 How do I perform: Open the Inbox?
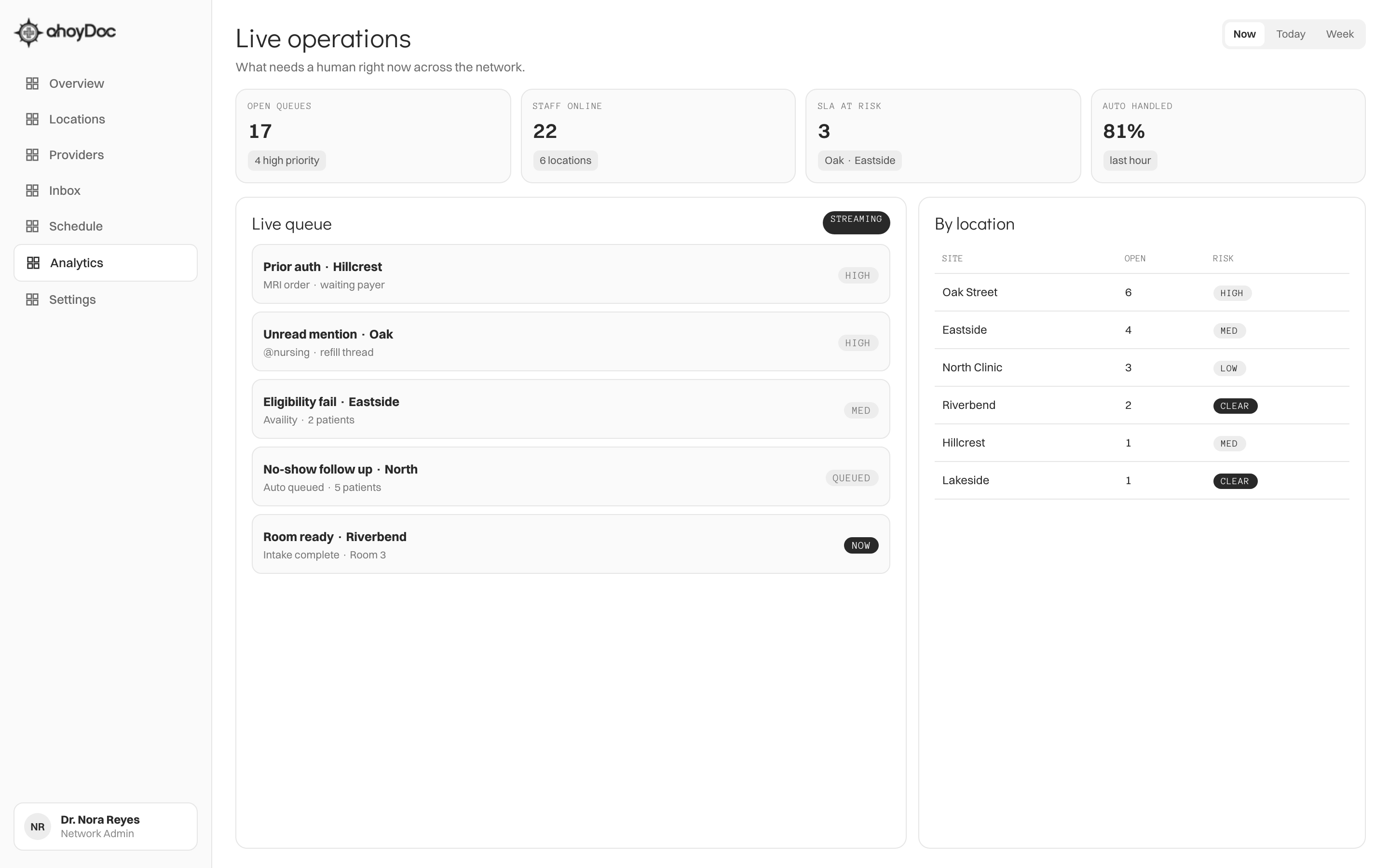106,190
